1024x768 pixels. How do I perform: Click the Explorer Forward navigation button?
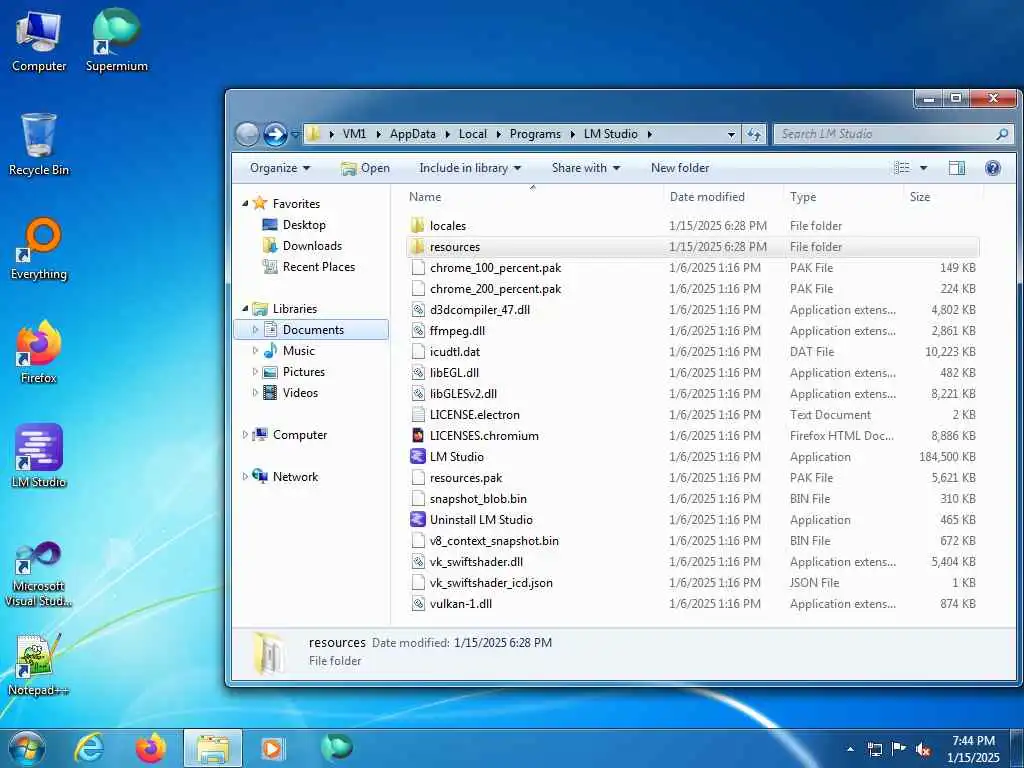(x=275, y=134)
